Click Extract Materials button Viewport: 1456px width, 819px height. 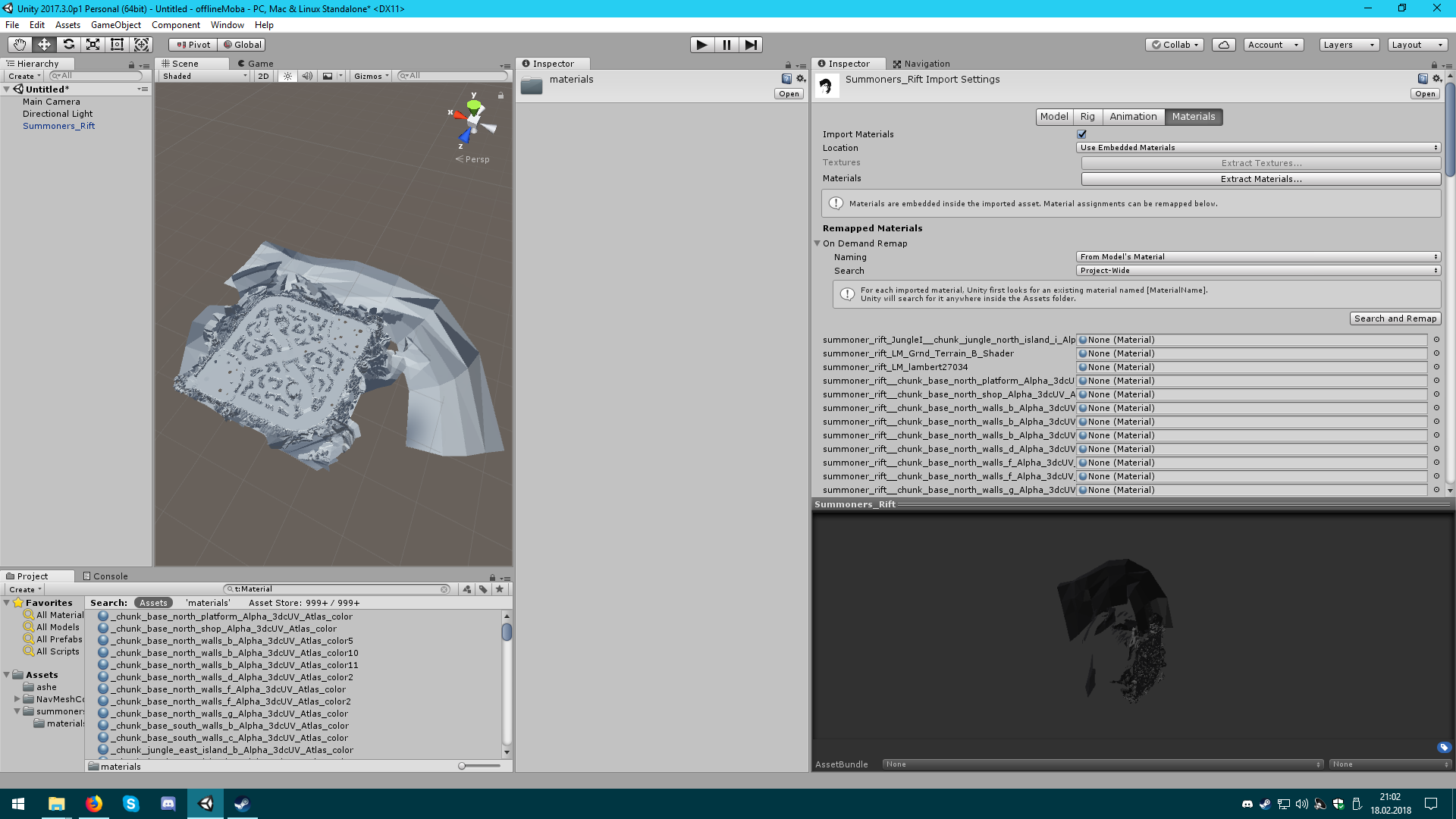coord(1260,179)
